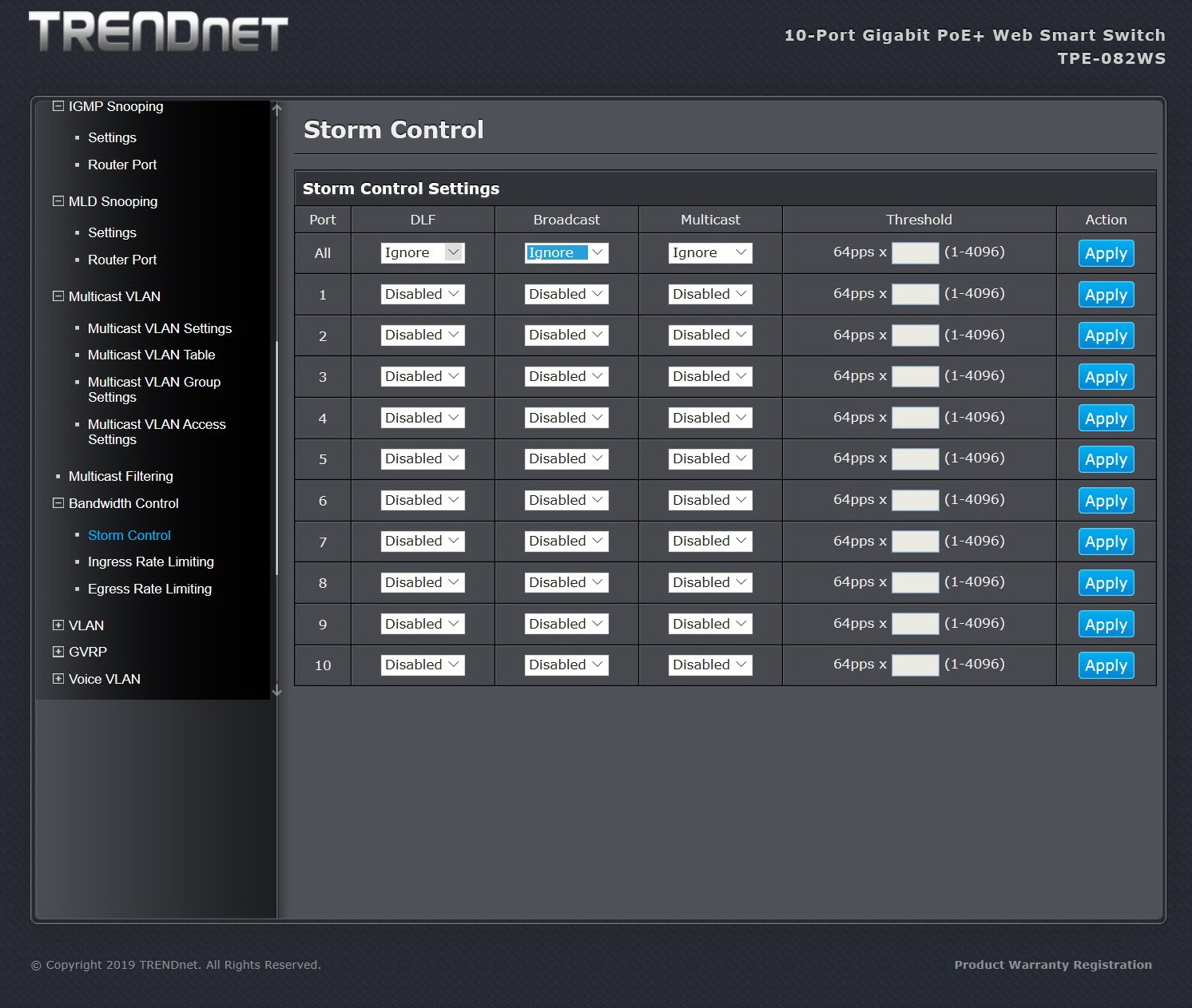Open Router Port under MLD Snooping
Screen dimensions: 1192x1008
point(122,260)
